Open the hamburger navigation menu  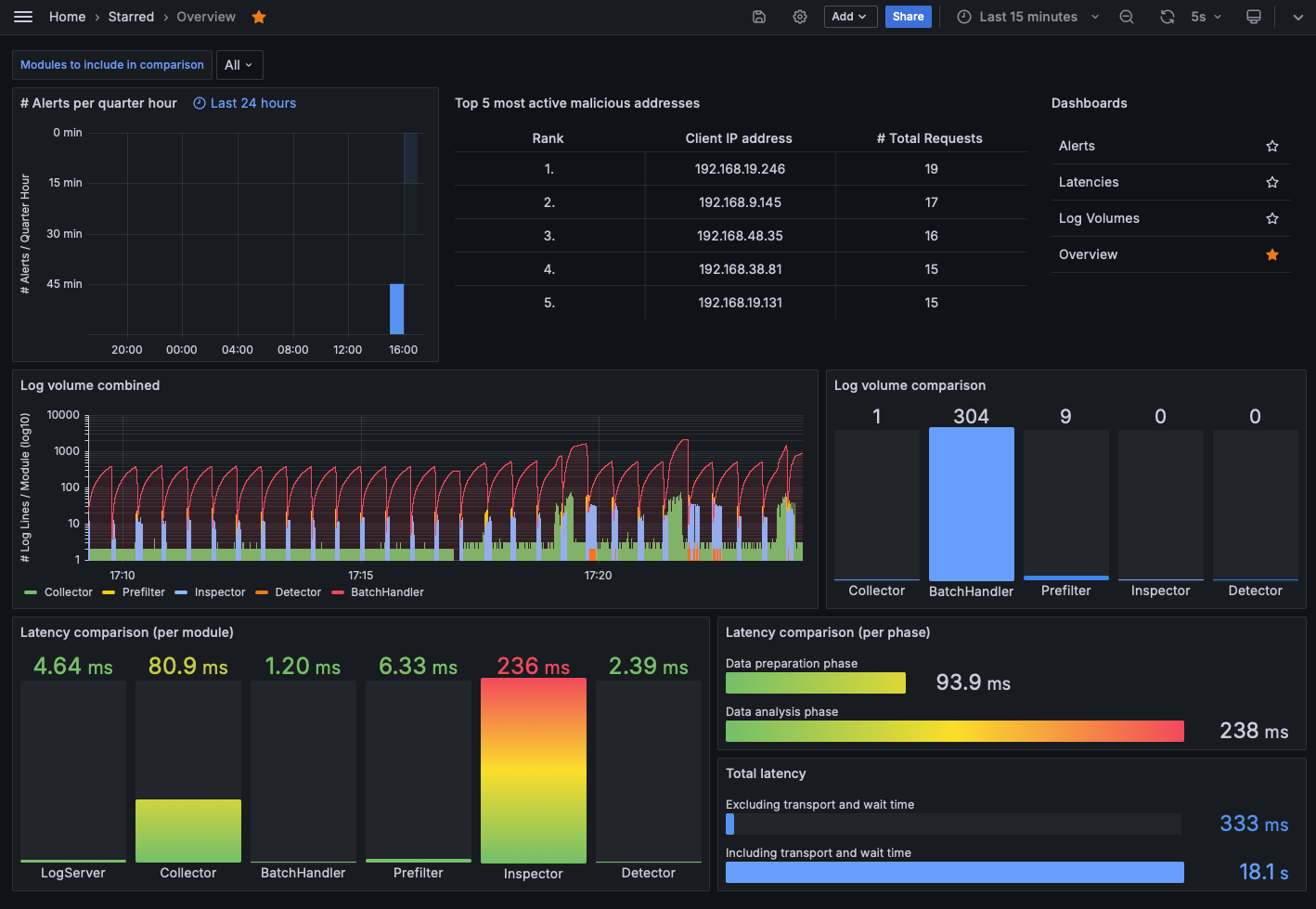(23, 17)
